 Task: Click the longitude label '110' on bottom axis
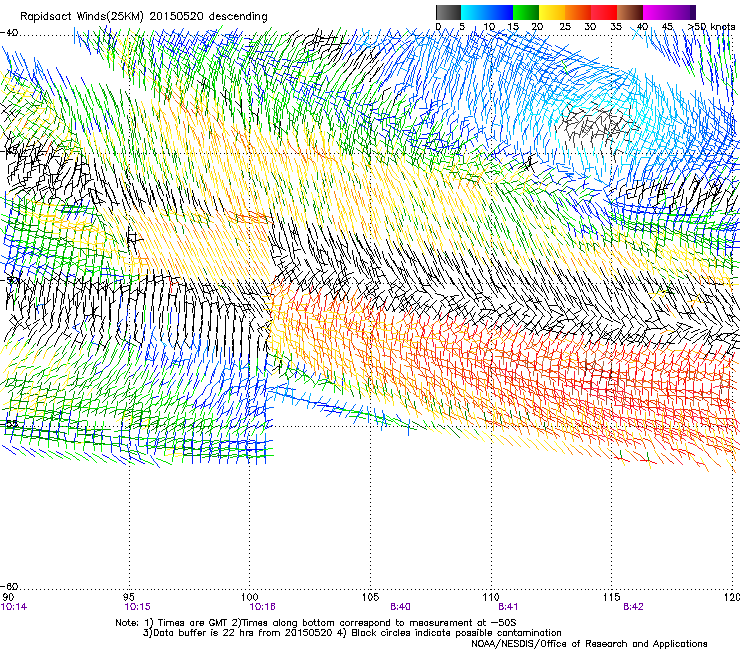click(x=491, y=597)
